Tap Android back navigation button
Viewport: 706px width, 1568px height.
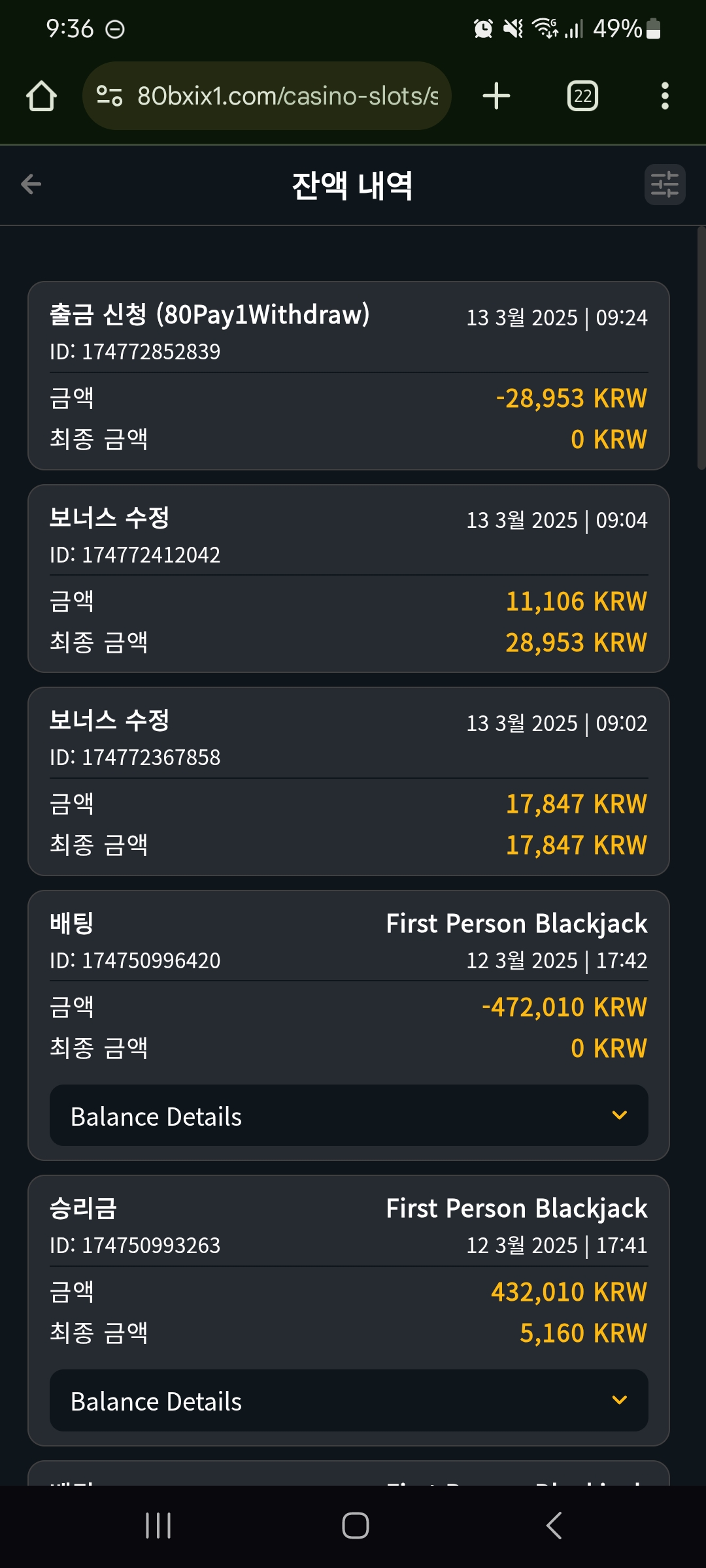pyautogui.click(x=554, y=1526)
